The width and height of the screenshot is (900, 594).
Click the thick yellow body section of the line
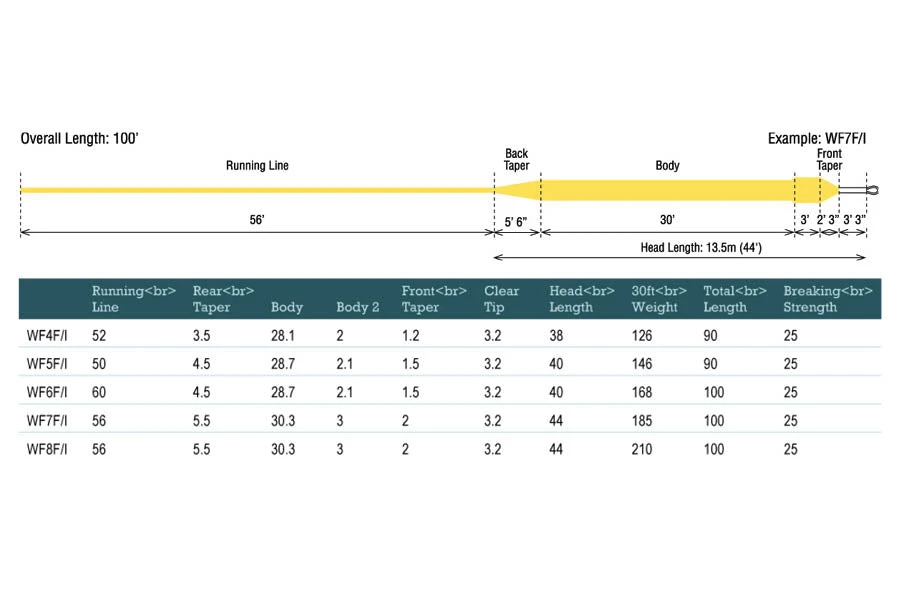click(667, 189)
